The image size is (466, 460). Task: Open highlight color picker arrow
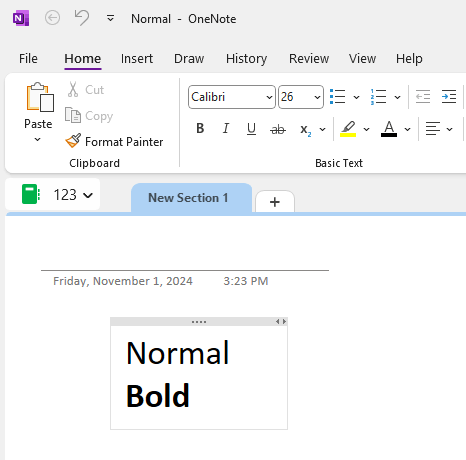tap(366, 129)
